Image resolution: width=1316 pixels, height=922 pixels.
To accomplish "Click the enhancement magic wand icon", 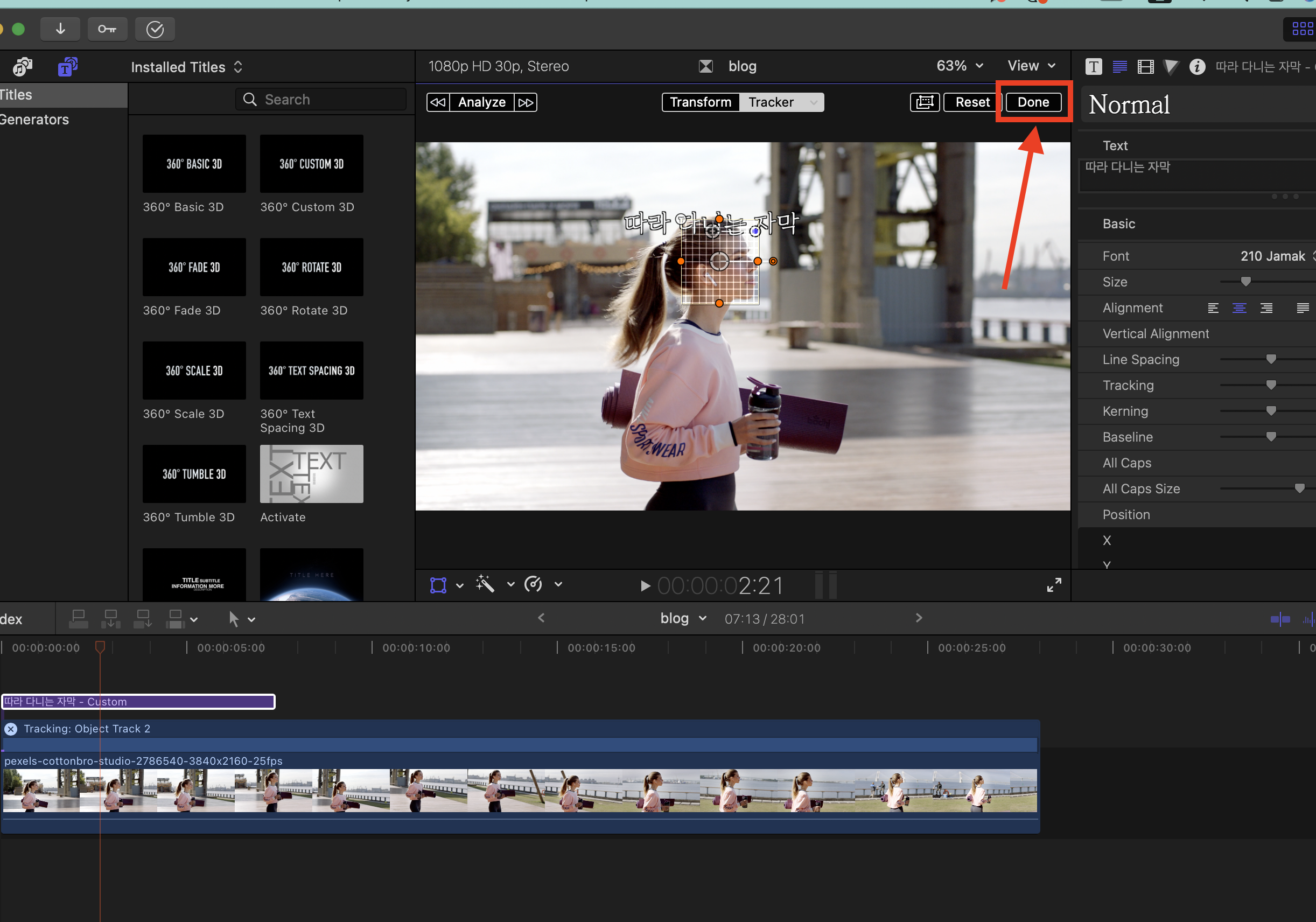I will (485, 584).
